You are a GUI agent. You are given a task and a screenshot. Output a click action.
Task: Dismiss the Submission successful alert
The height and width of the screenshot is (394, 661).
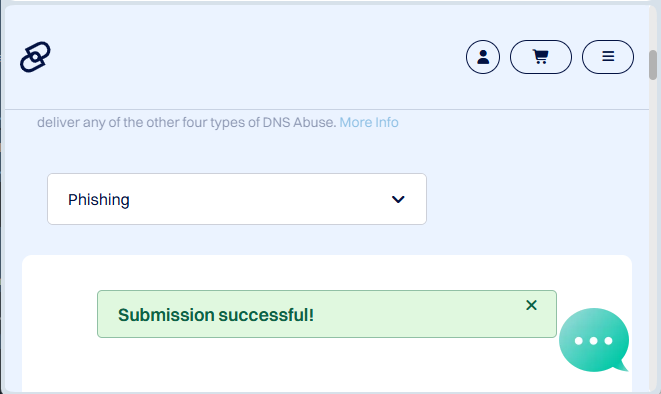click(531, 305)
